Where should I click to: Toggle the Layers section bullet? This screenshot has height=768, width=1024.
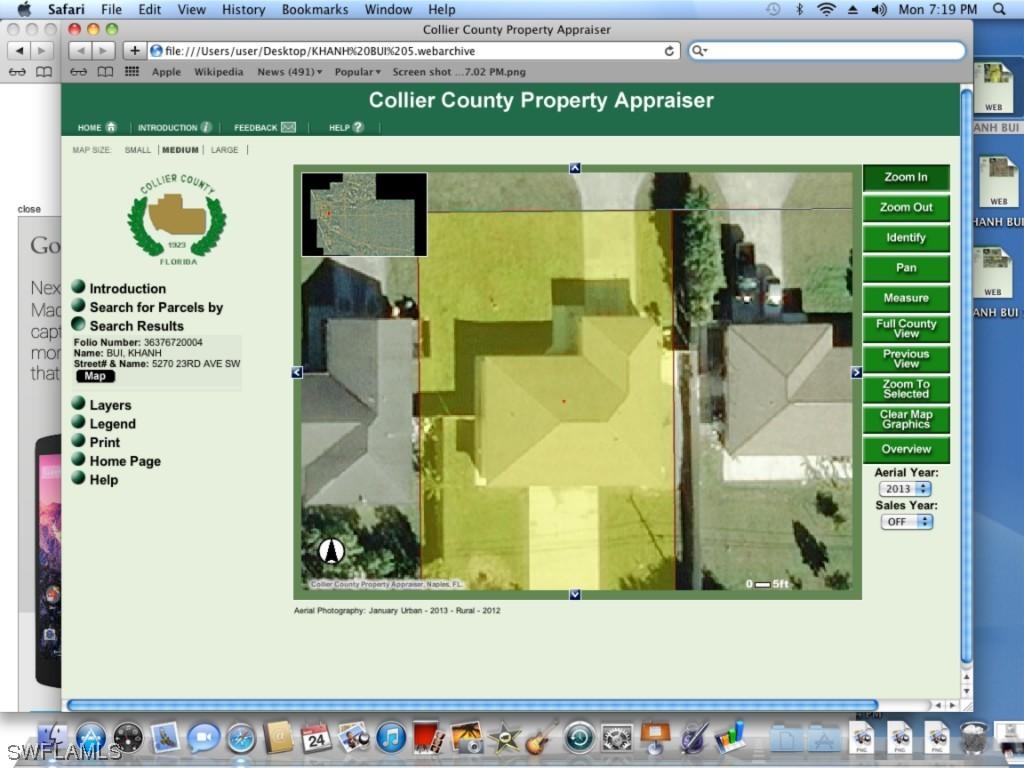[x=77, y=405]
